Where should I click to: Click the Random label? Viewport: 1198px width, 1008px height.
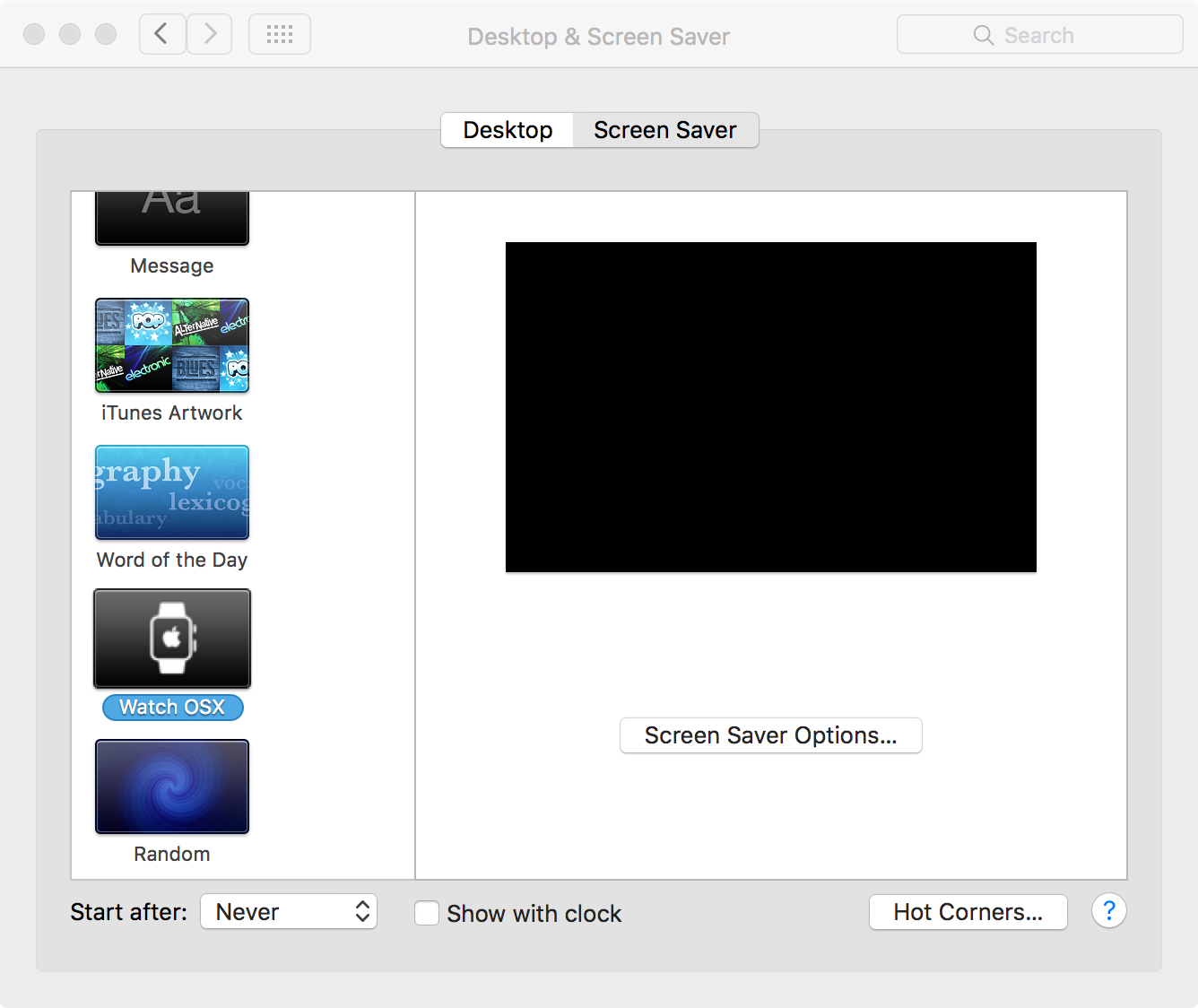click(x=172, y=854)
